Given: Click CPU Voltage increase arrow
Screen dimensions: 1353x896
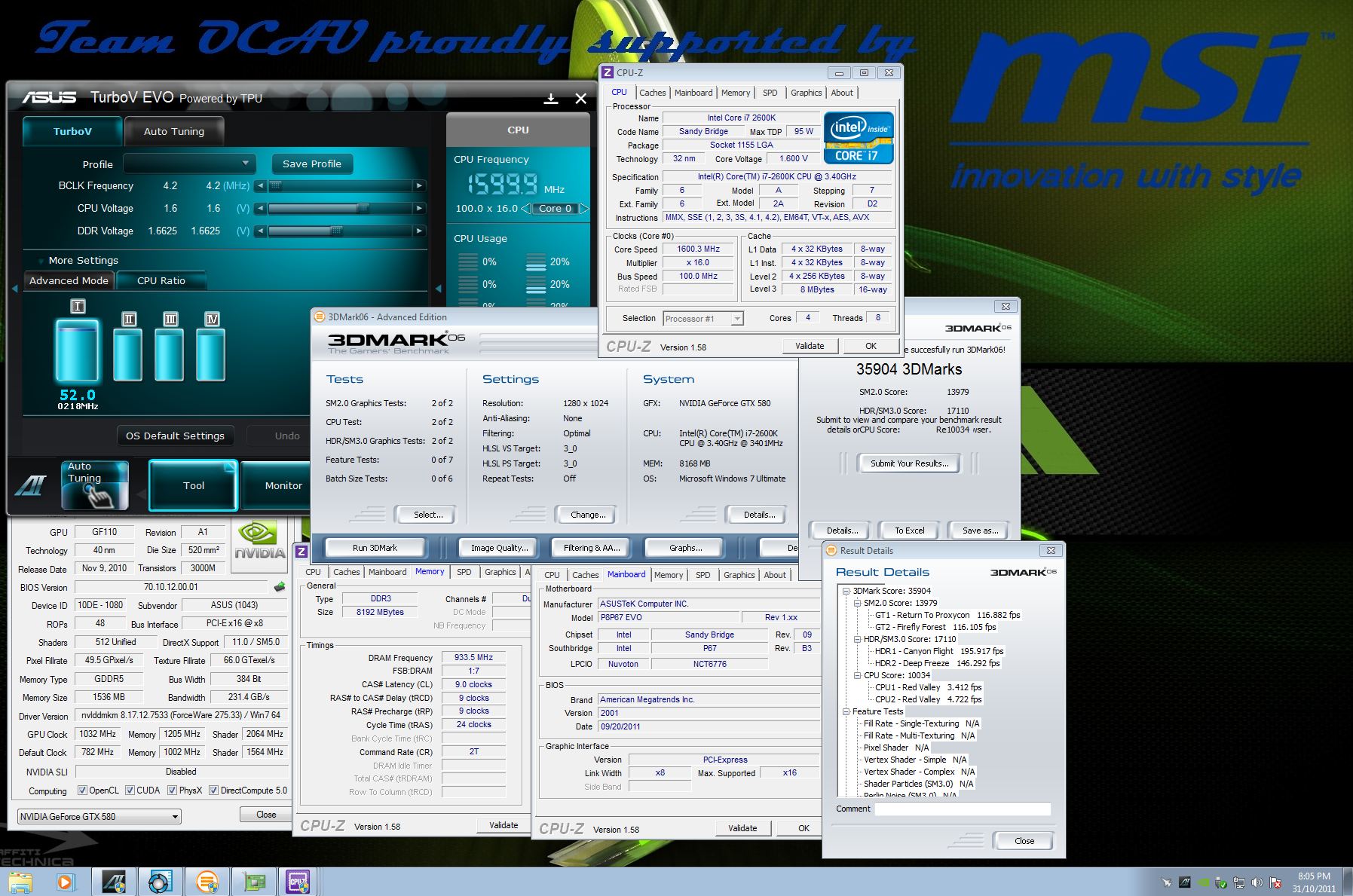Looking at the screenshot, I should (419, 209).
